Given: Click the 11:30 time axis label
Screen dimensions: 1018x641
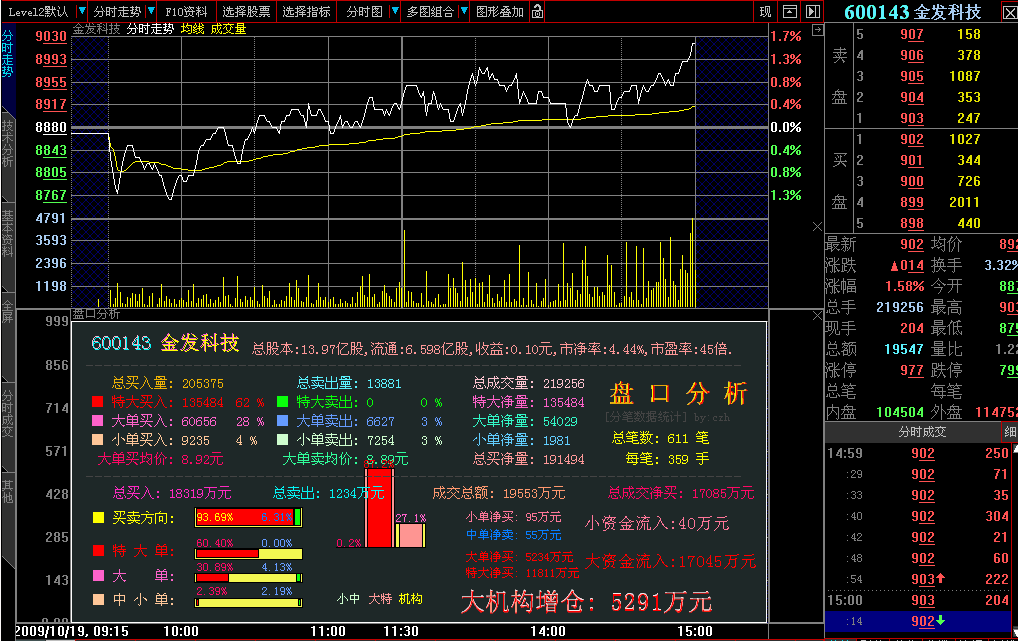Looking at the screenshot, I should click(x=401, y=631).
